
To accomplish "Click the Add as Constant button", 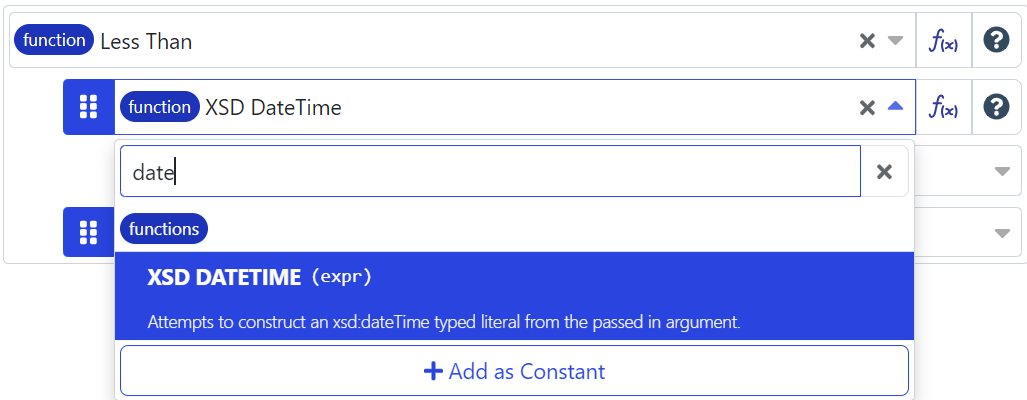I will (514, 371).
